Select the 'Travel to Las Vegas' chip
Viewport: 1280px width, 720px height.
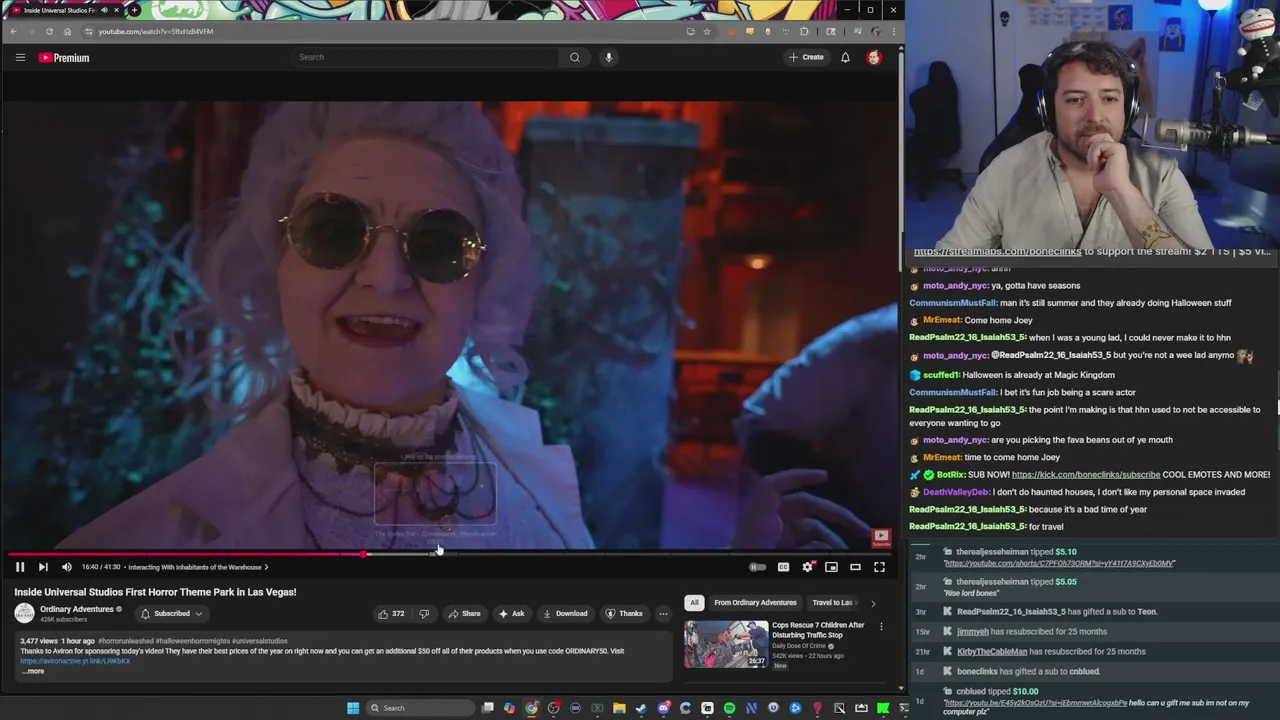(834, 602)
